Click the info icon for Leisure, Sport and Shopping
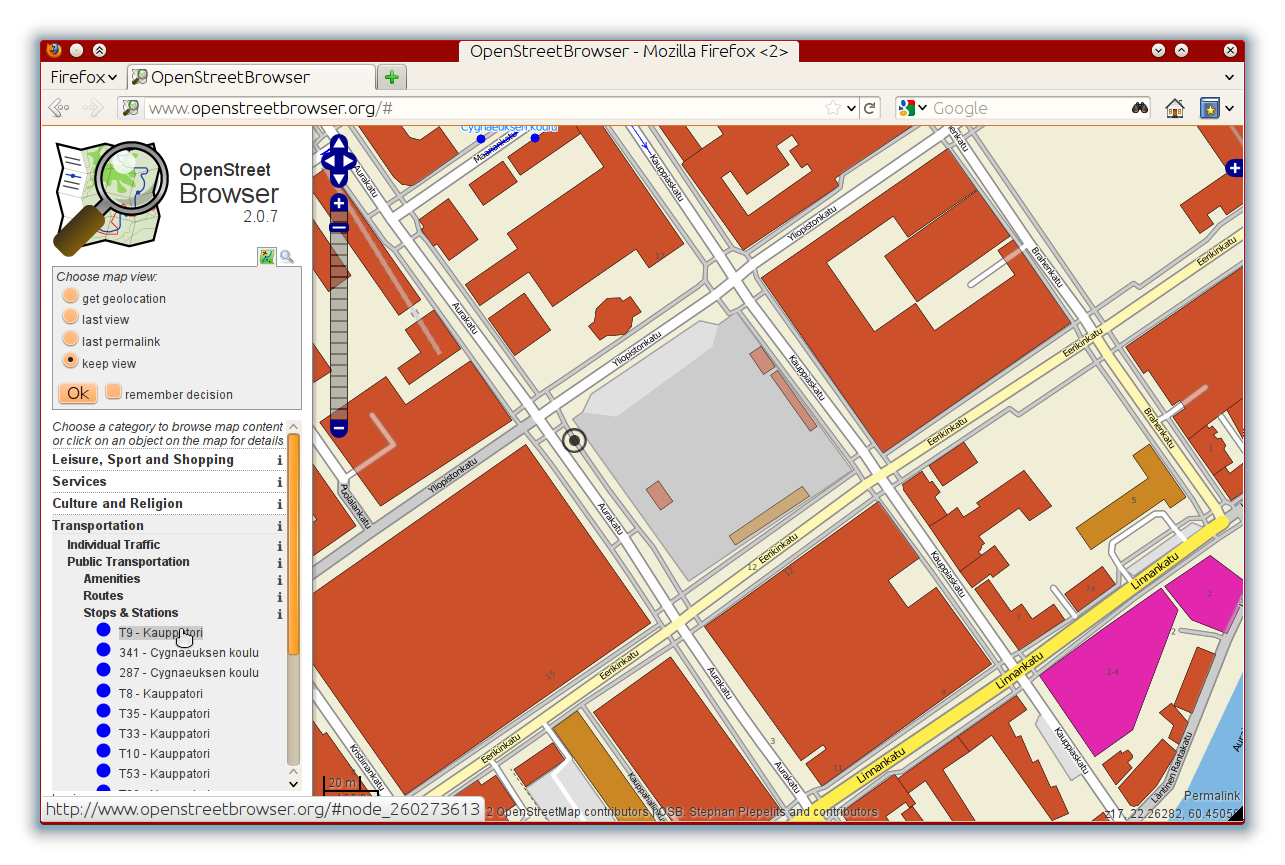 click(280, 460)
